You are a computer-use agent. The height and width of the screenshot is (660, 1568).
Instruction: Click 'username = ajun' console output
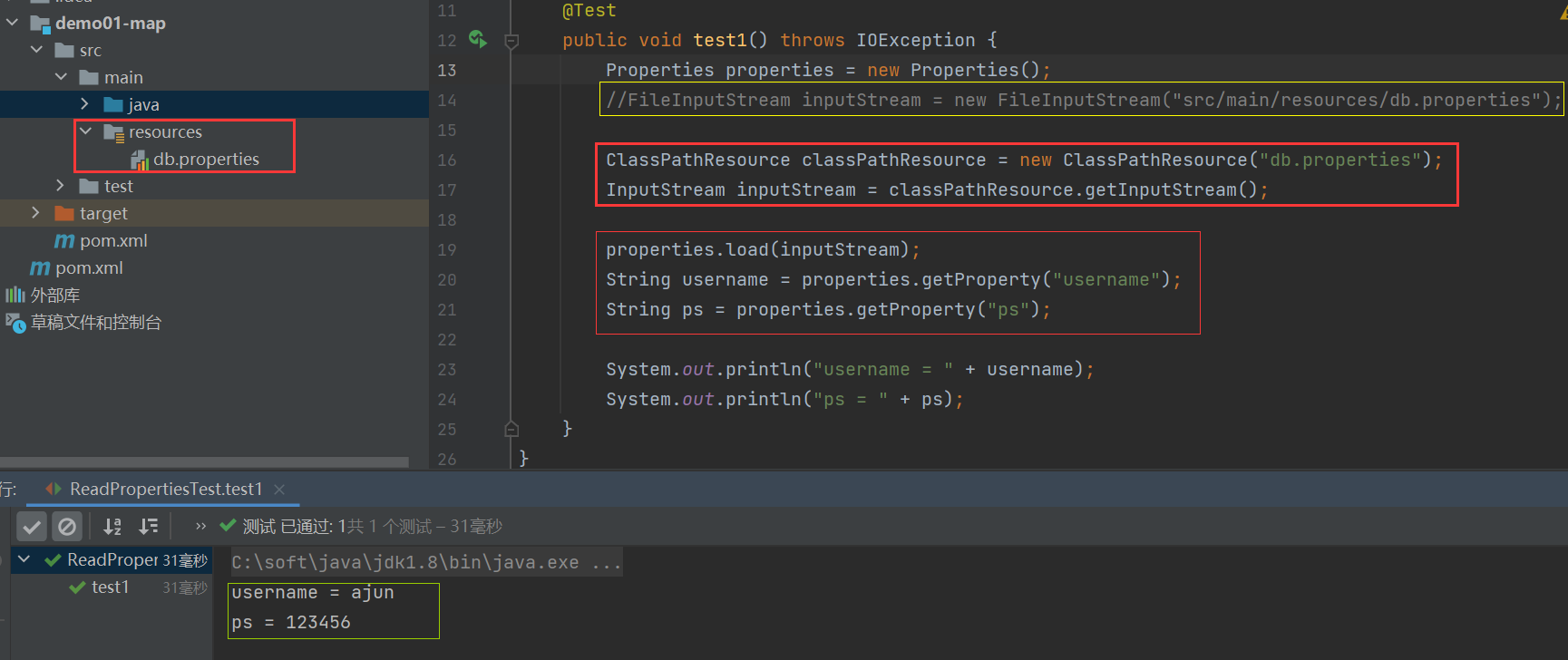[x=313, y=592]
